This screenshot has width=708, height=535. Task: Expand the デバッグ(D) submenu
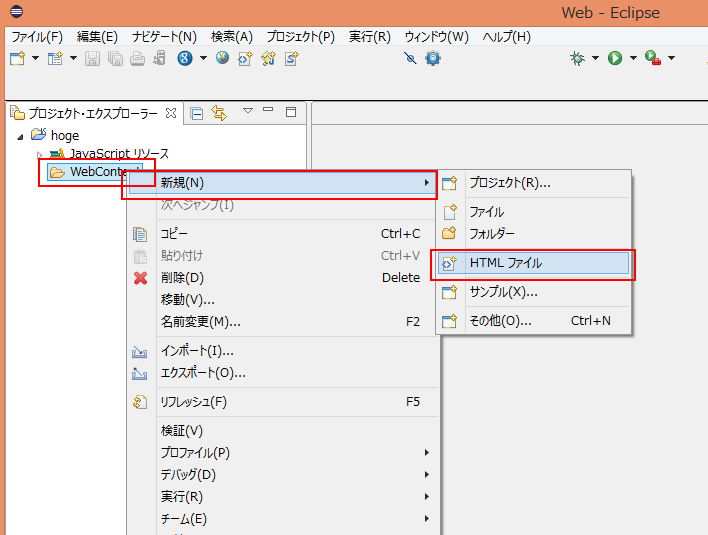(282, 475)
